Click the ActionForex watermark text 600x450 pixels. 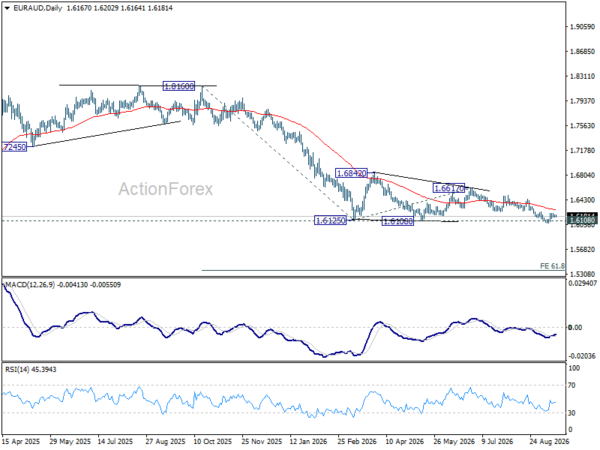[x=165, y=189]
